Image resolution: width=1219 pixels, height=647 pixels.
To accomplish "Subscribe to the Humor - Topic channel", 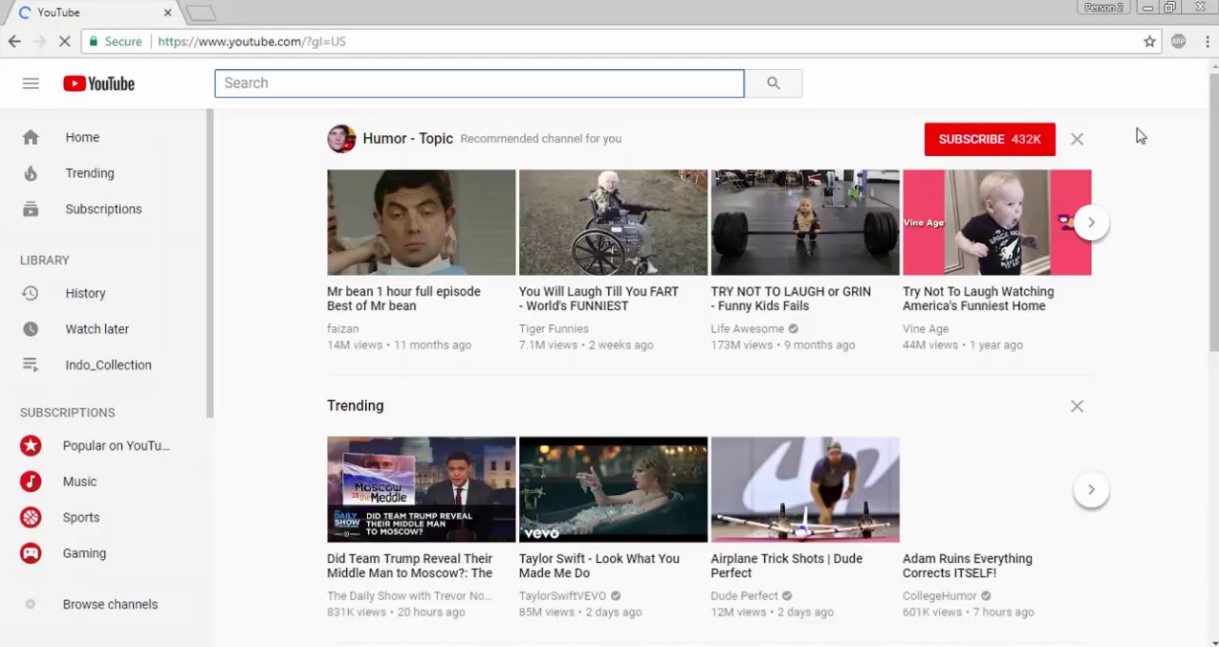I will [x=988, y=139].
